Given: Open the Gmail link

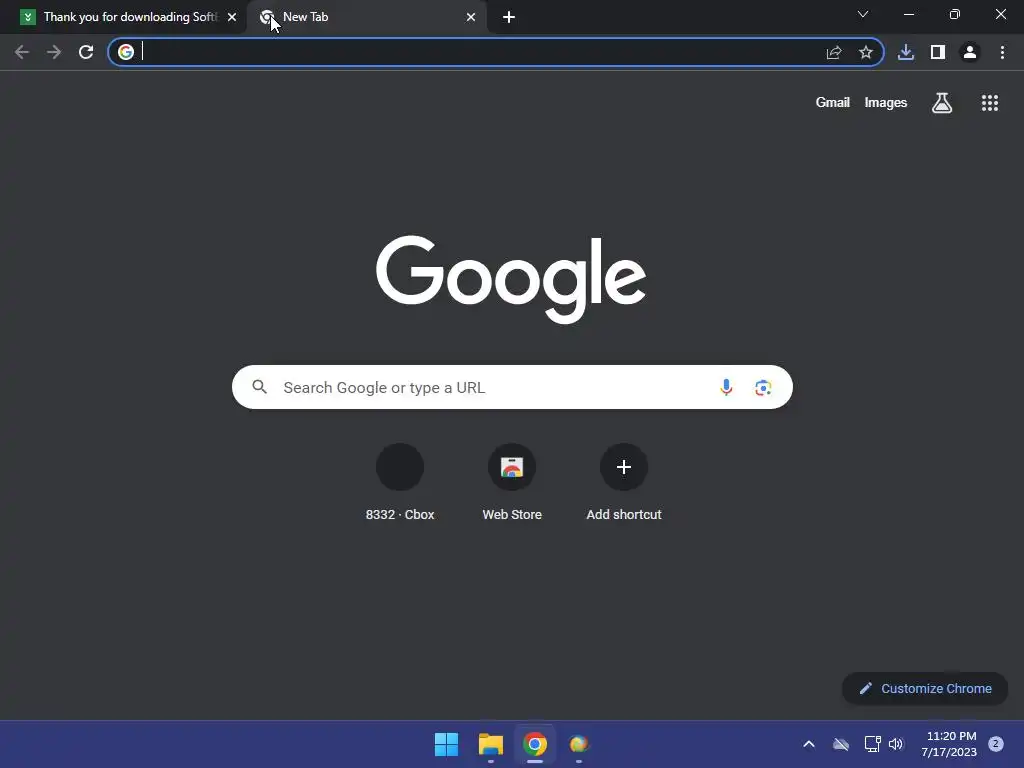Looking at the screenshot, I should click(833, 103).
